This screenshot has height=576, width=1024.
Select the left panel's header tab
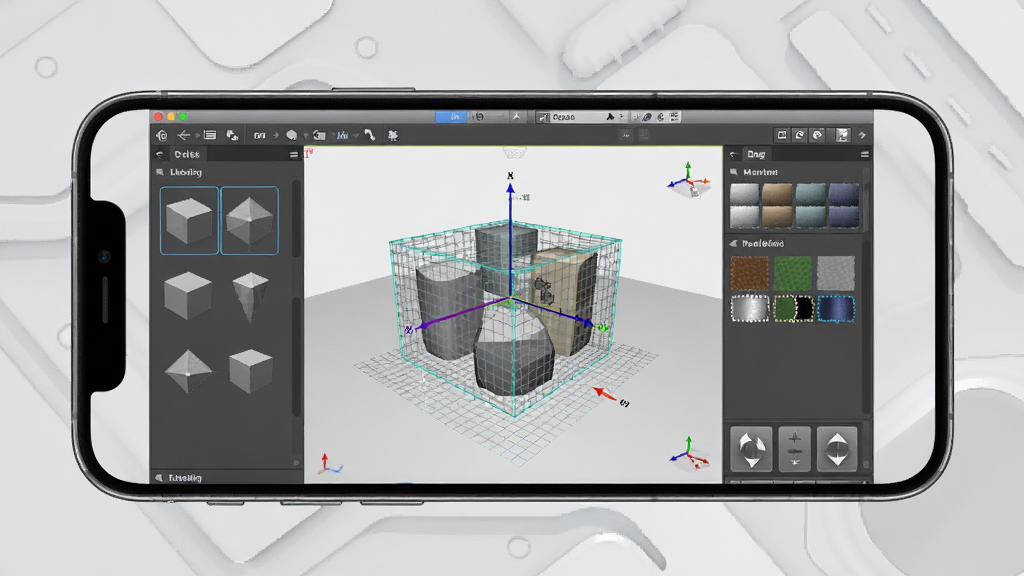click(x=187, y=154)
